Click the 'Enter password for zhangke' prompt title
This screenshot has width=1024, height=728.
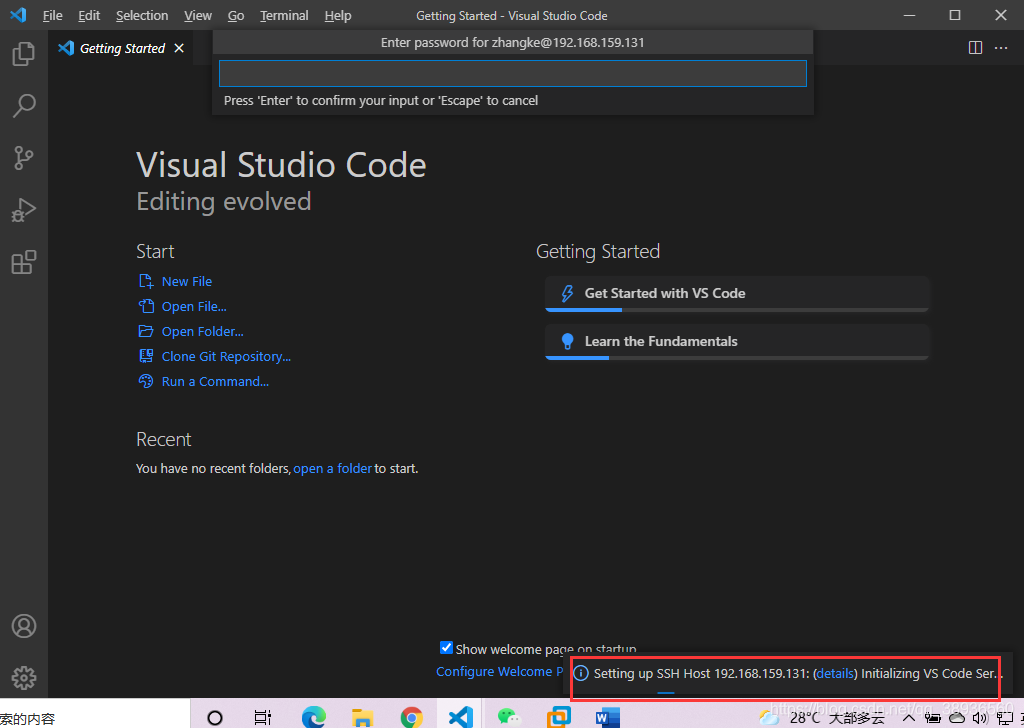tap(513, 42)
